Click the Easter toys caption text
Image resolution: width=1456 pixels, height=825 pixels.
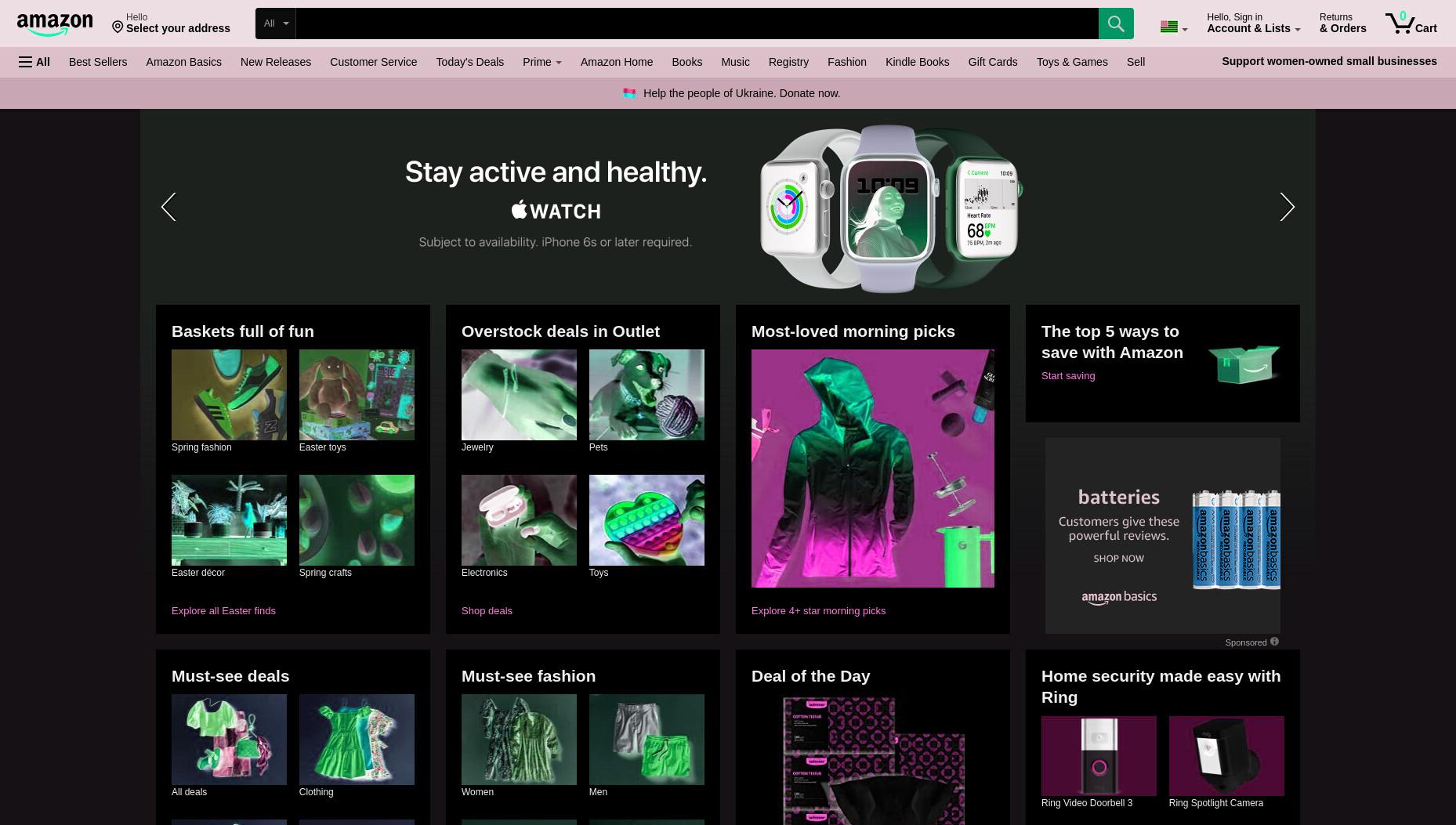[322, 447]
